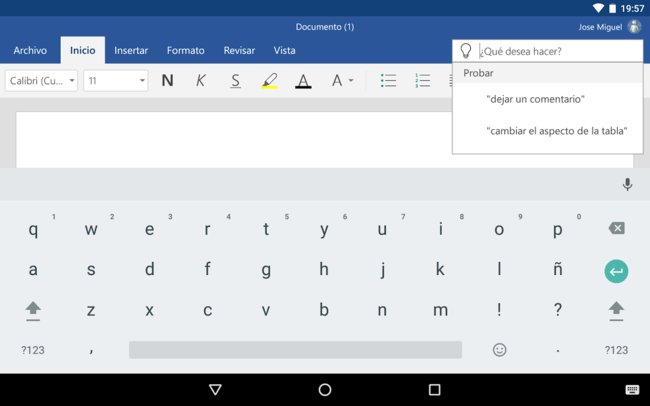Tap the backspace key on keyboard
This screenshot has width=650, height=406.
[x=616, y=228]
